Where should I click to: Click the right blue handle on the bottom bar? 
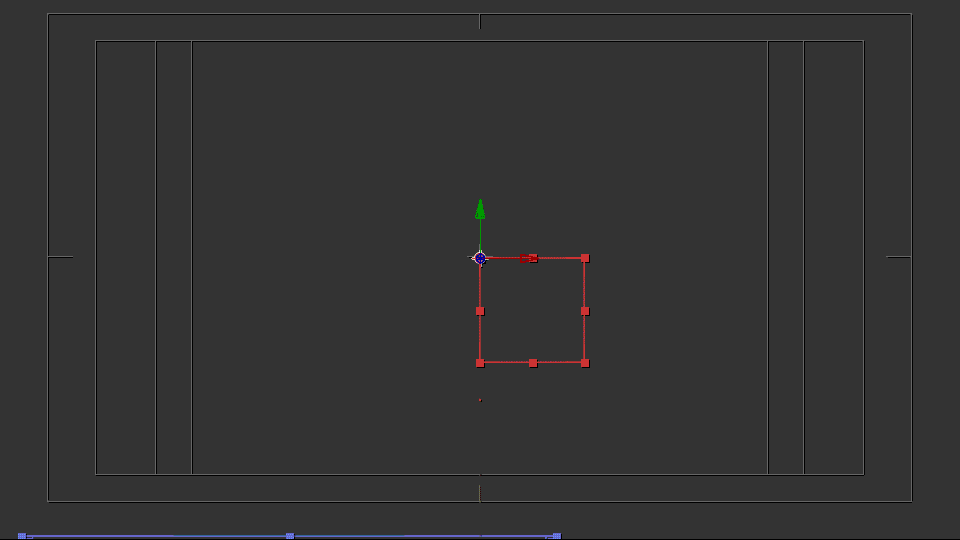point(557,536)
